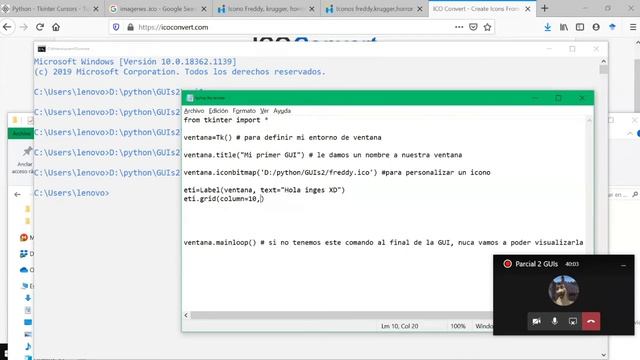Screen dimensions: 640x360
Task: Click the 100% zoom status in Notepad
Action: pos(458,326)
